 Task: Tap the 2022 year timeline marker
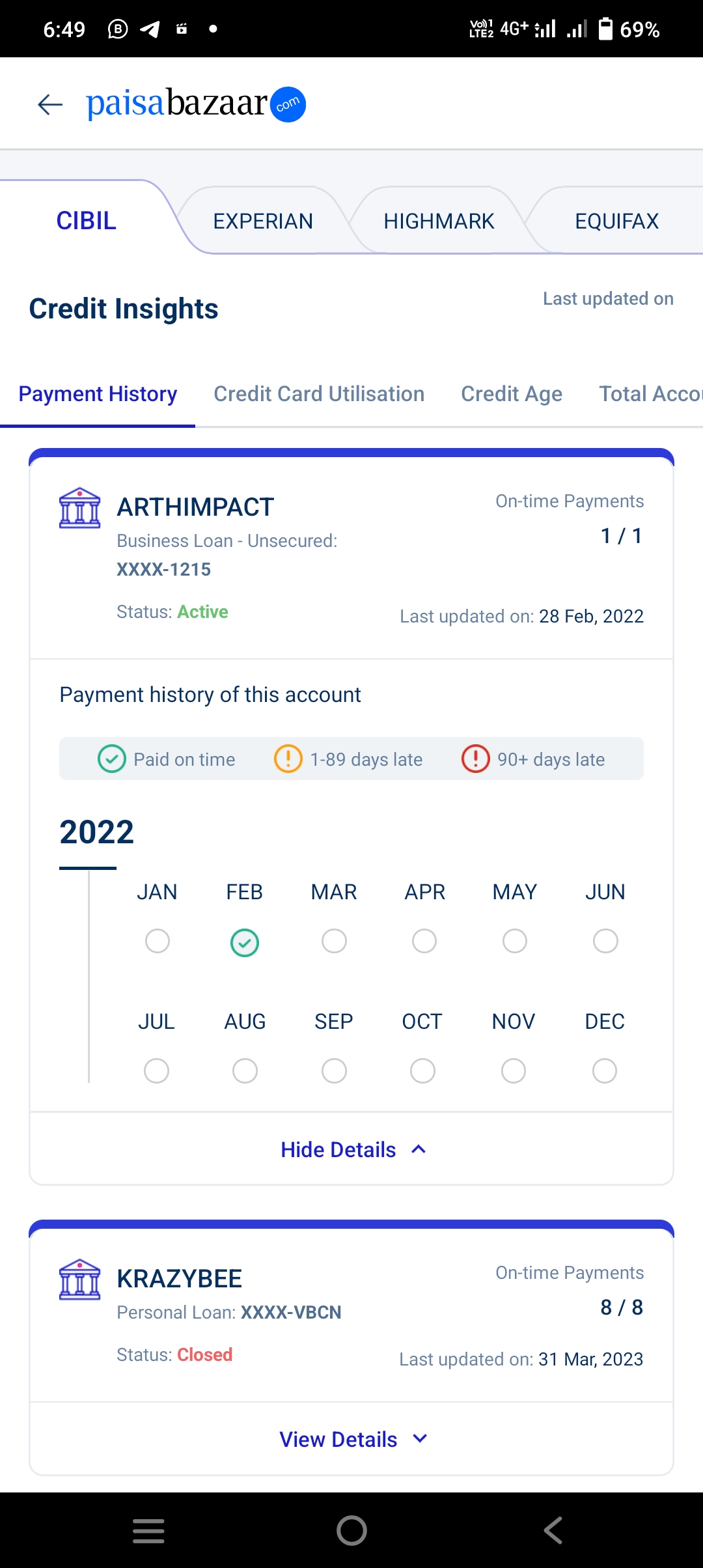coord(96,832)
